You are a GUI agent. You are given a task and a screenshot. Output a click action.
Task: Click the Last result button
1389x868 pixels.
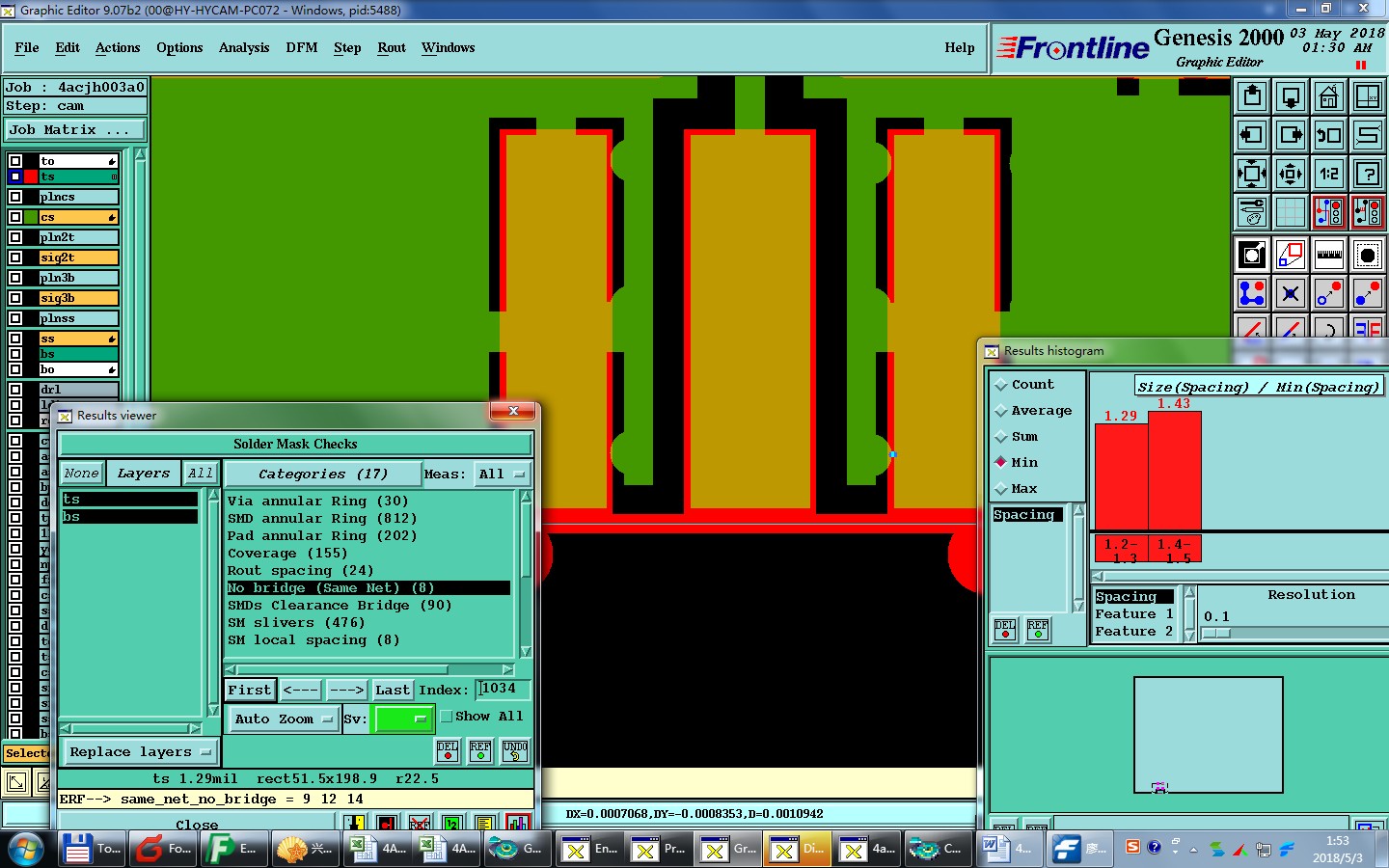(393, 690)
